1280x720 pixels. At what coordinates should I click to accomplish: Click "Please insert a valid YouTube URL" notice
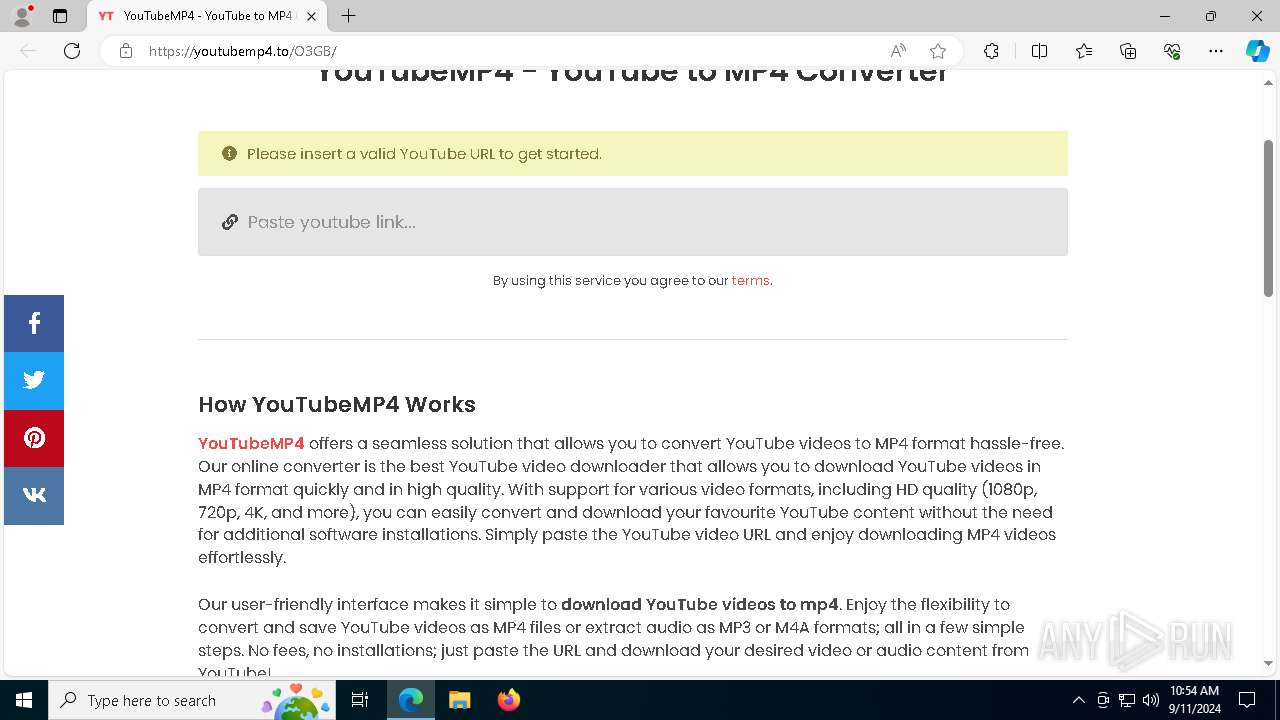point(633,154)
